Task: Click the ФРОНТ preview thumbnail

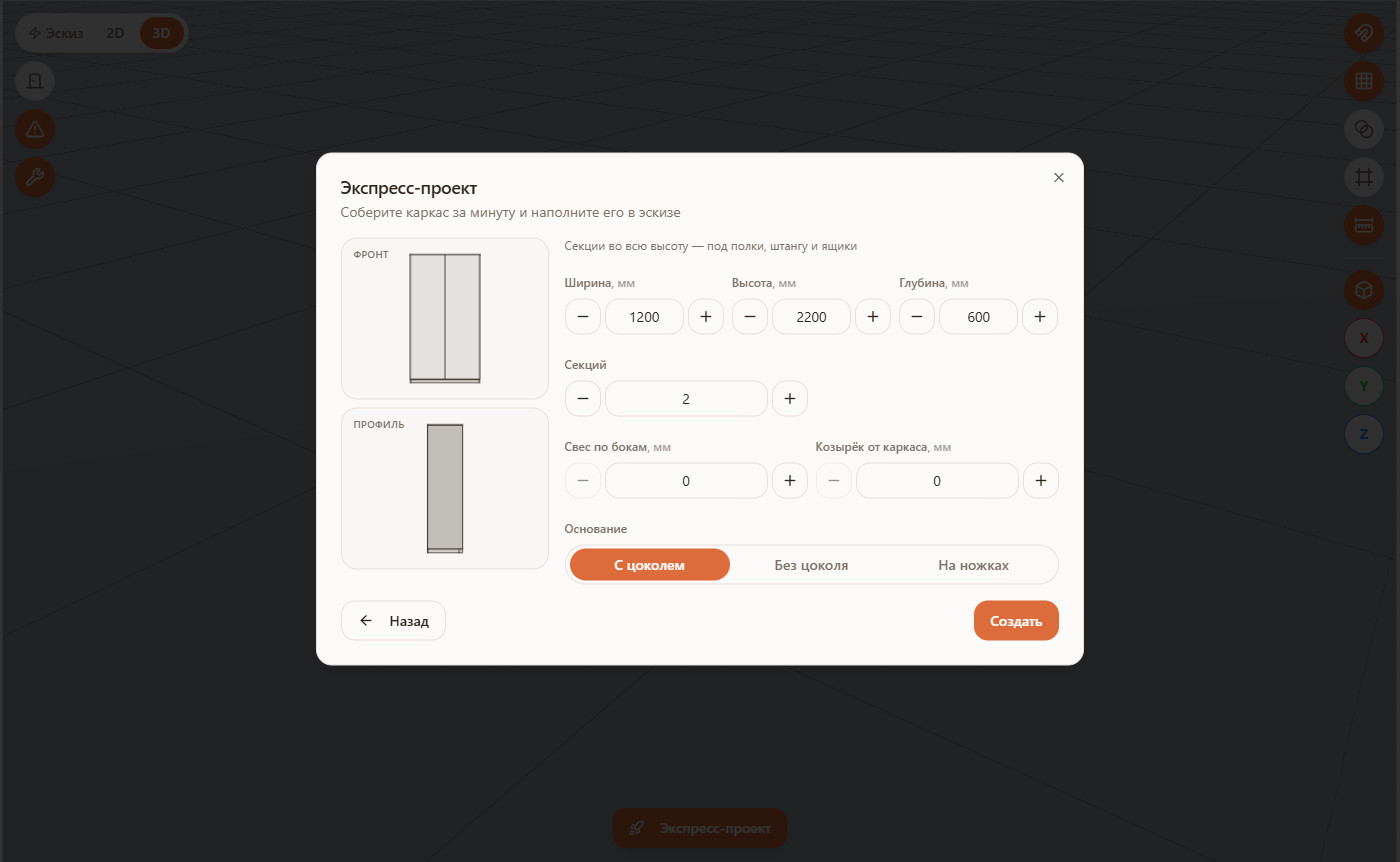Action: point(445,319)
